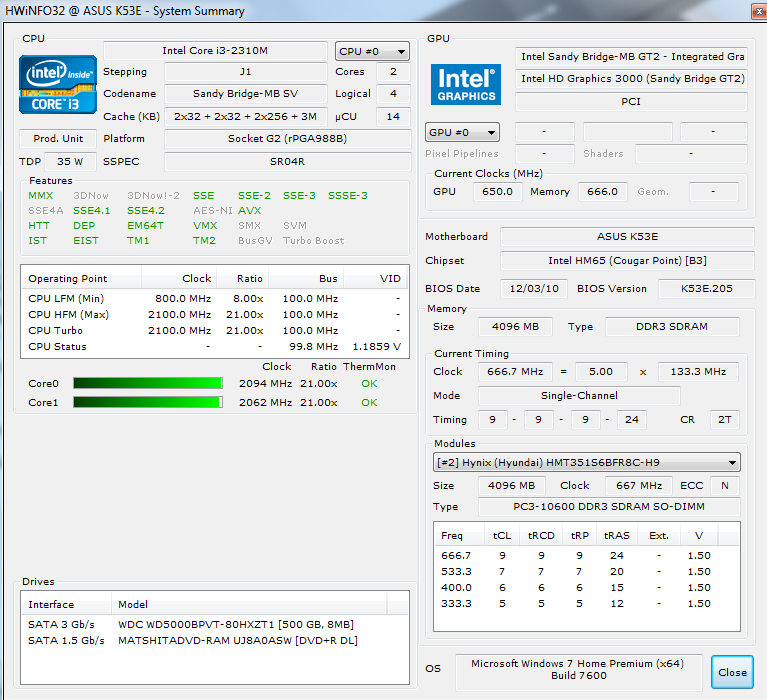Screen dimensions: 767x700
Task: Click the SSE4.2 feature label
Action: tap(146, 211)
